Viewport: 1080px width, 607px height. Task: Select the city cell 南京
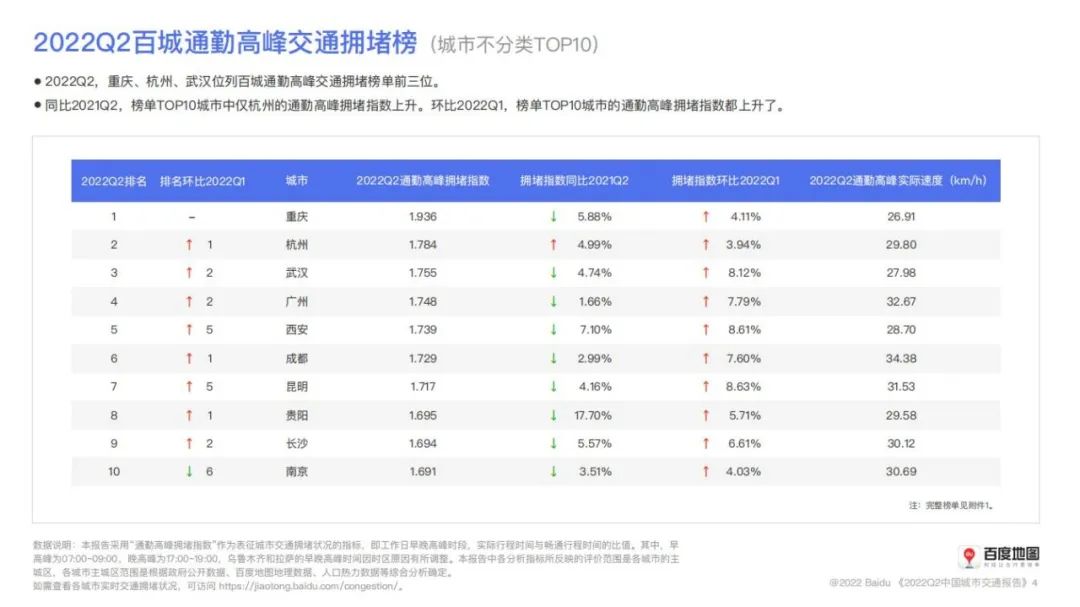[x=297, y=472]
